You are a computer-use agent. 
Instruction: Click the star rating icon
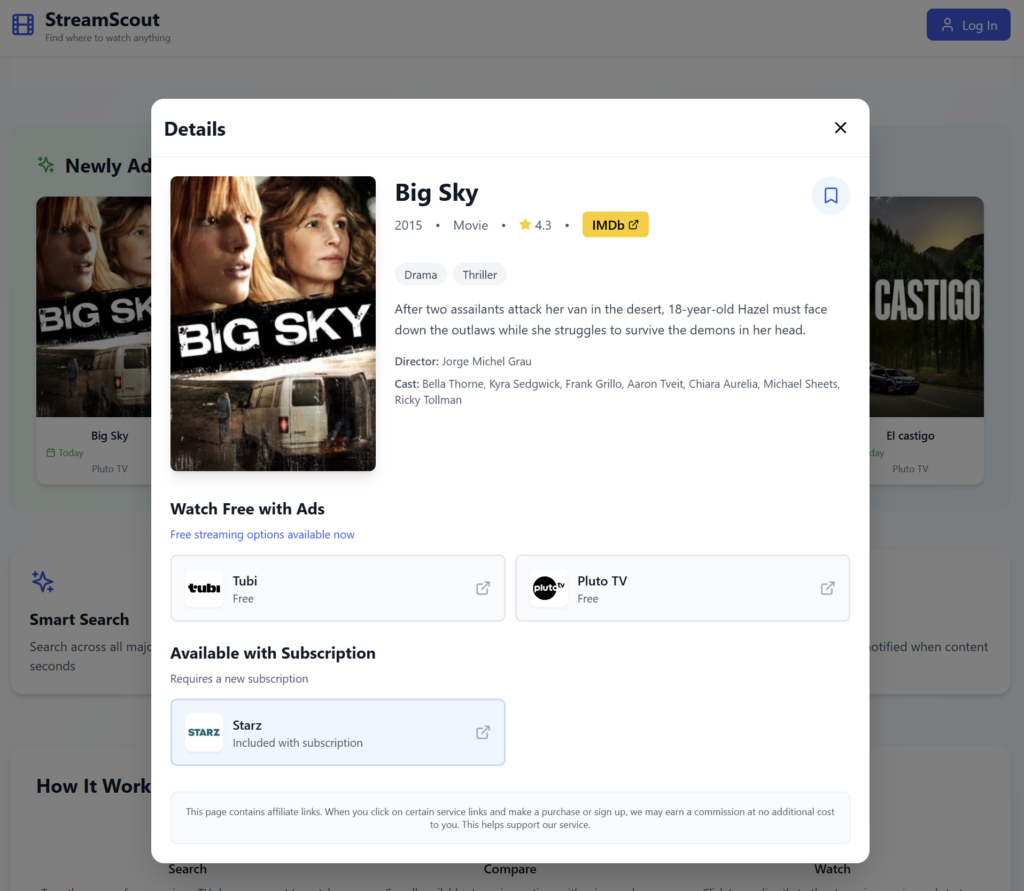point(525,225)
